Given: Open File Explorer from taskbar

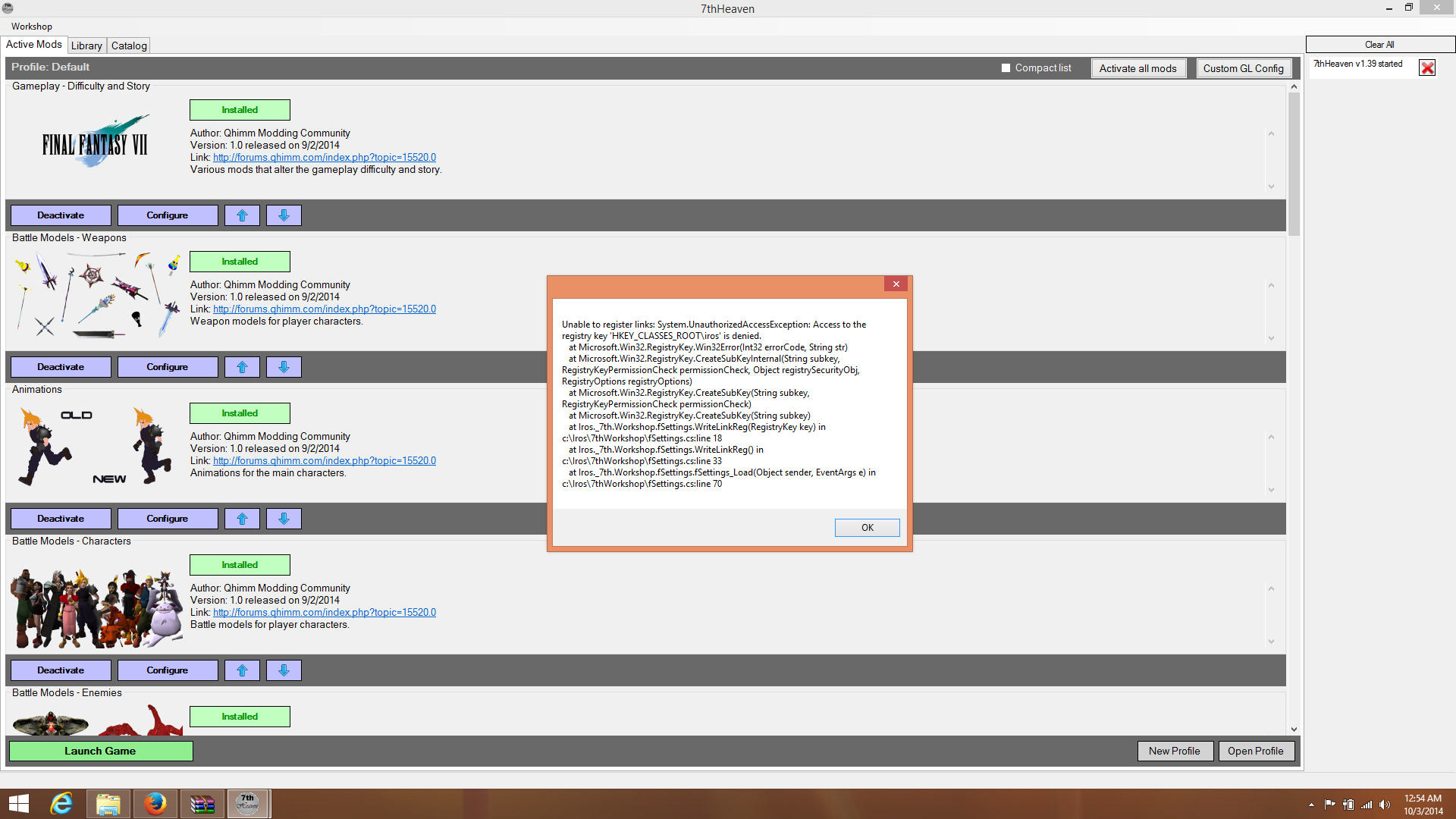Looking at the screenshot, I should click(x=108, y=804).
